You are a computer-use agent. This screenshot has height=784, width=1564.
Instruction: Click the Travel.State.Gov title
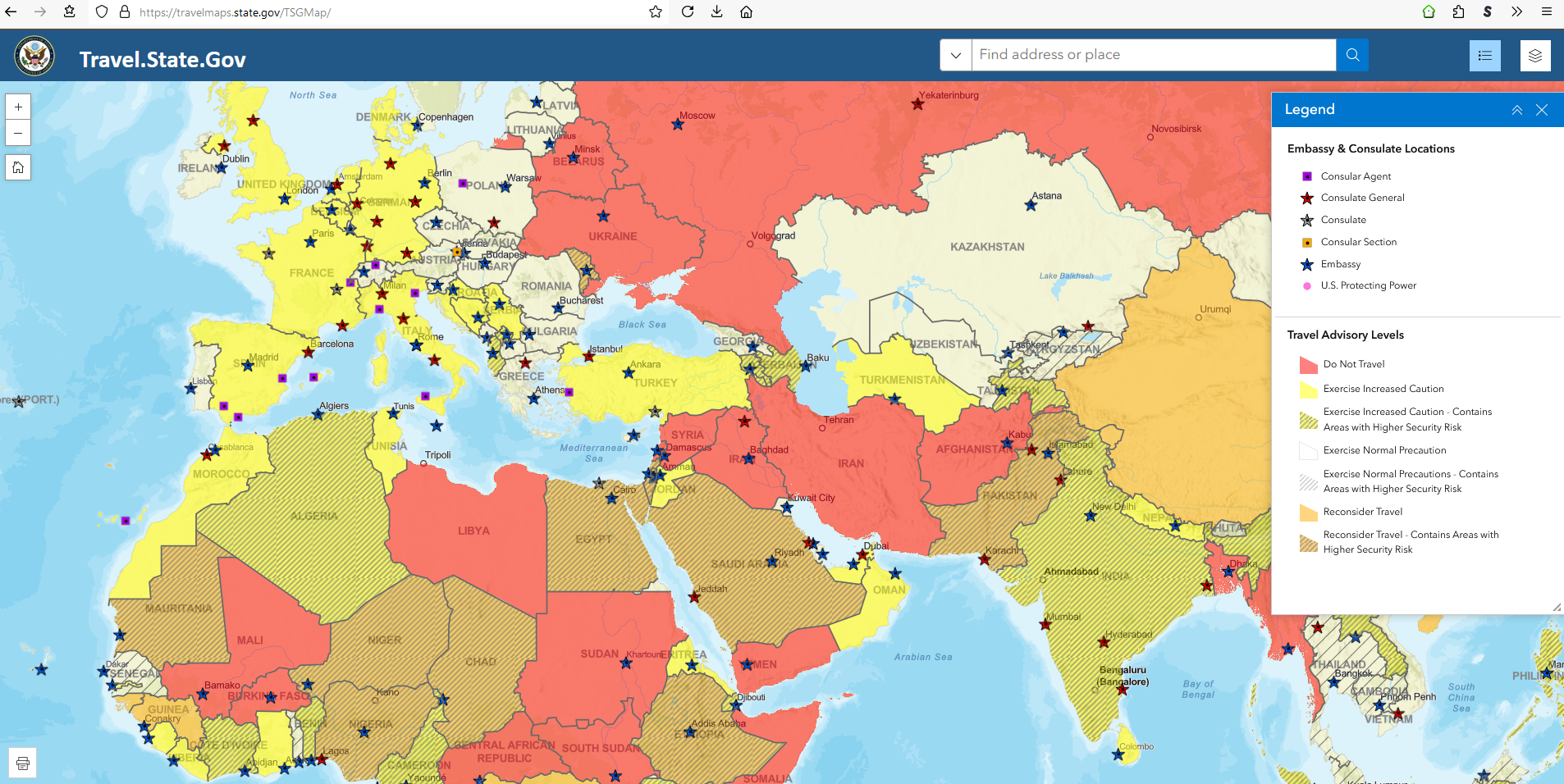coord(162,59)
